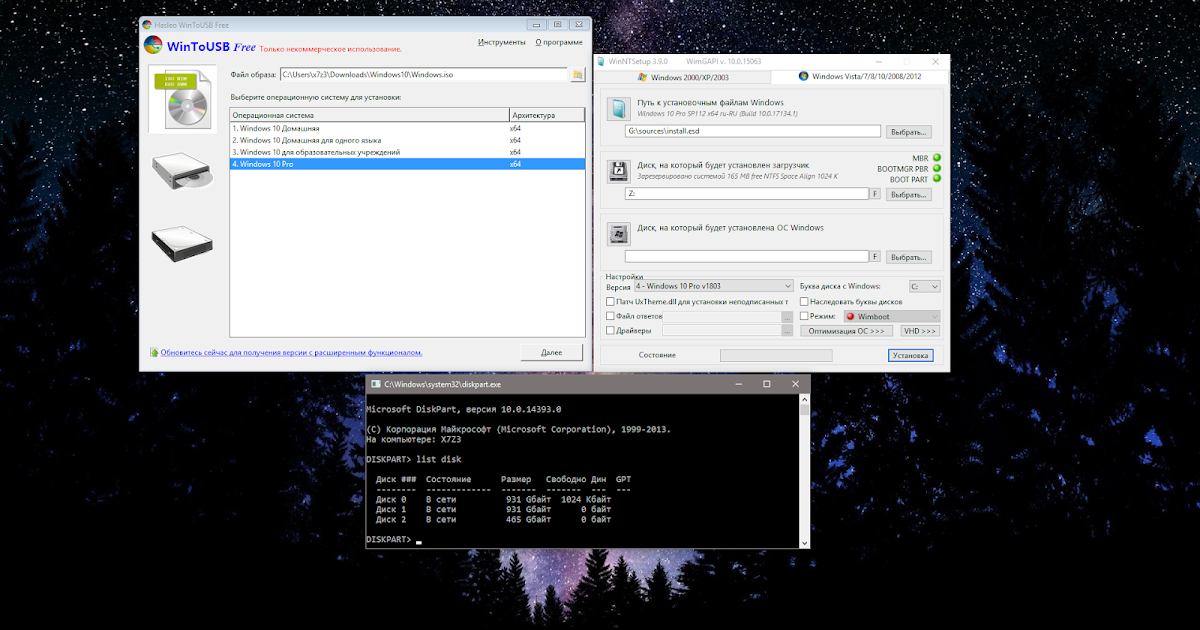This screenshot has width=1200, height=630.
Task: Click the green update icon beside the upgrade link
Action: pos(153,352)
